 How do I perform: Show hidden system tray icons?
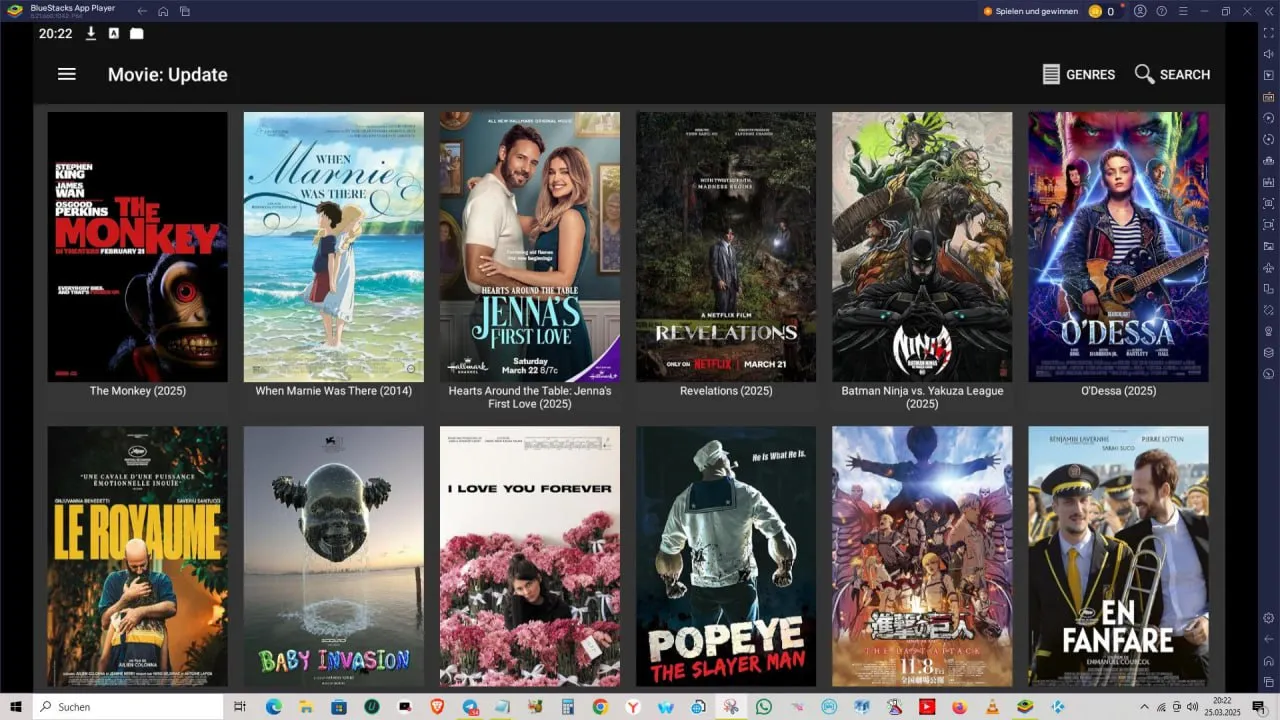pyautogui.click(x=1144, y=707)
